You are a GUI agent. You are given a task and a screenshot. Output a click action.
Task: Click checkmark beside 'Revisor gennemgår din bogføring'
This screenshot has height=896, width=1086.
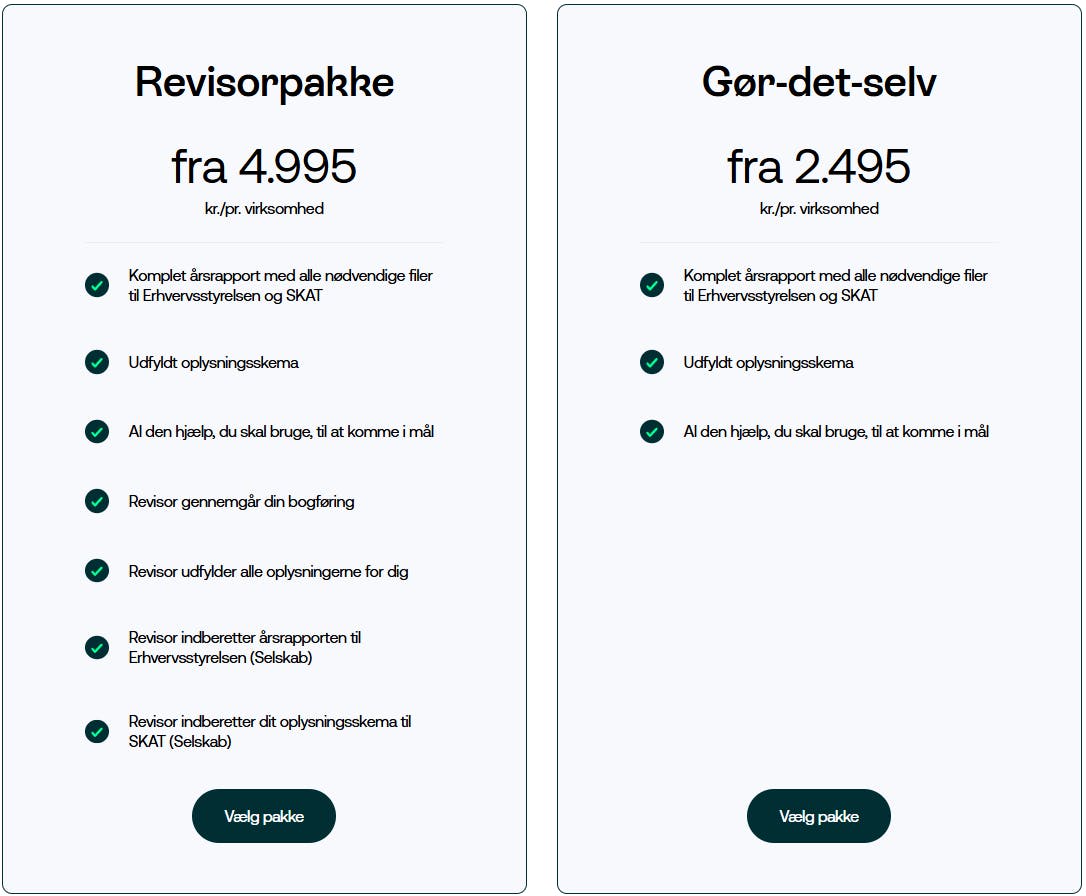tap(97, 501)
